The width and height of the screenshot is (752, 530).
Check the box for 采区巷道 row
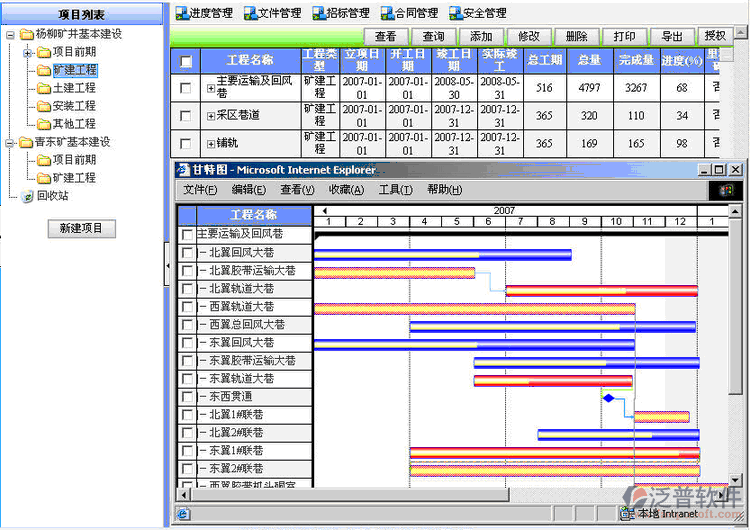185,116
